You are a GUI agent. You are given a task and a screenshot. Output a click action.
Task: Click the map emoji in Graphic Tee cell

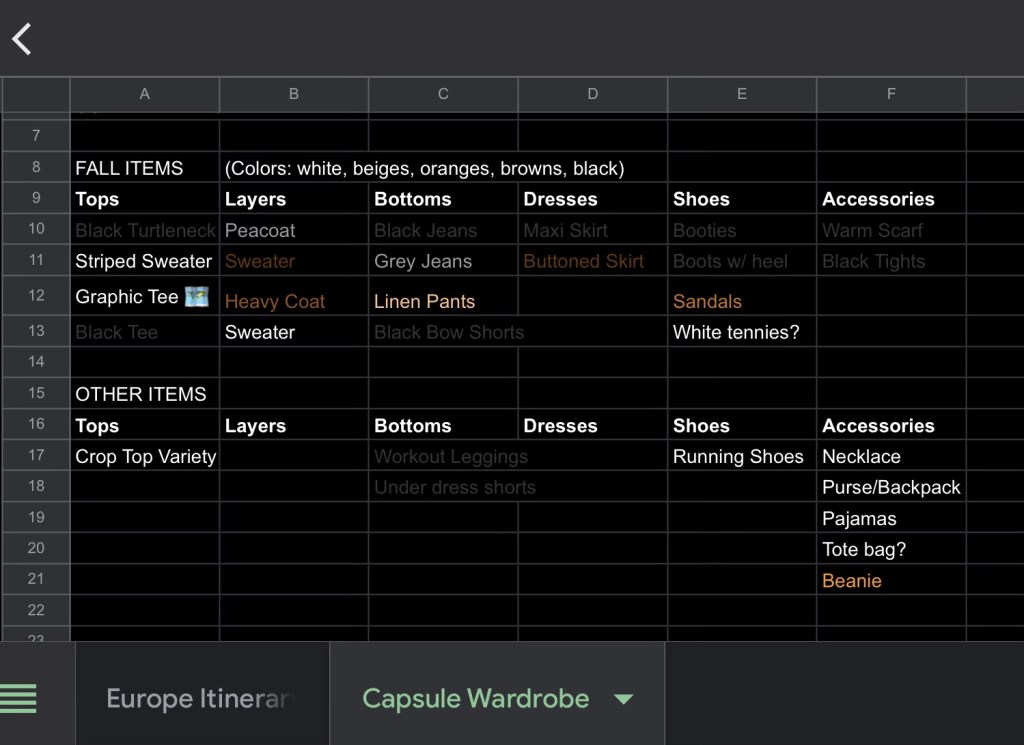coord(197,296)
